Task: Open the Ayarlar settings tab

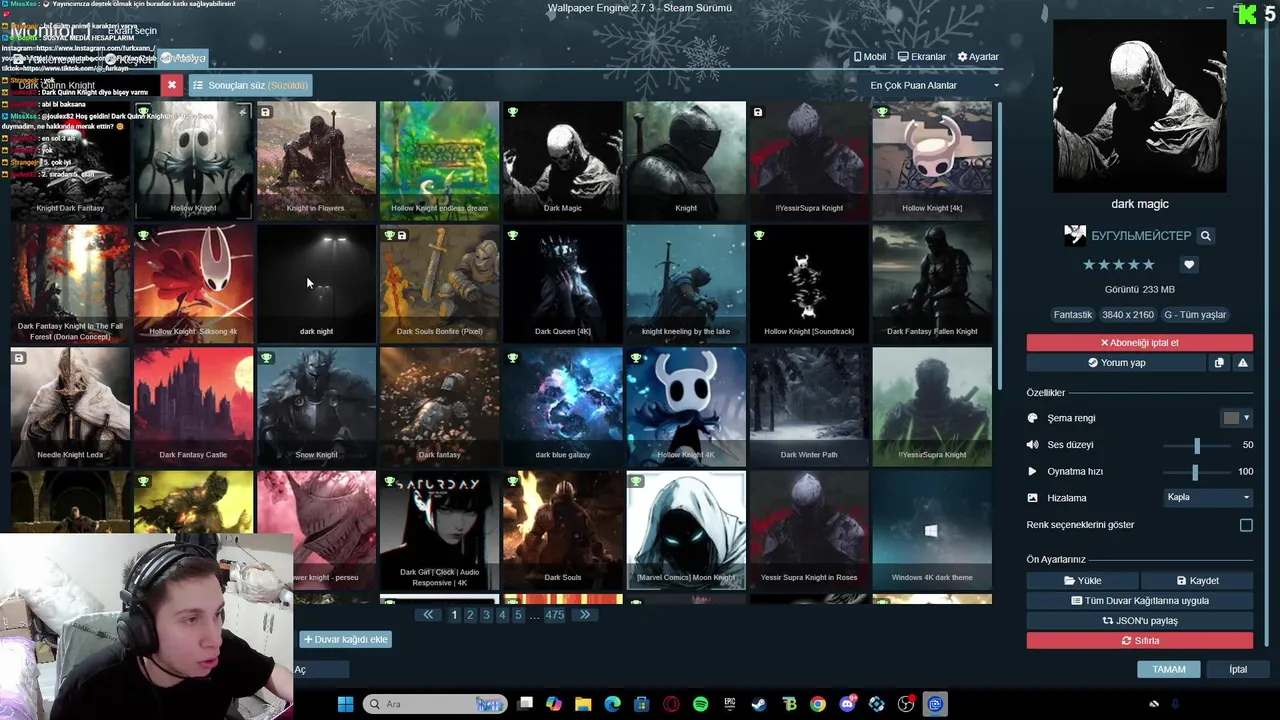Action: (x=978, y=57)
